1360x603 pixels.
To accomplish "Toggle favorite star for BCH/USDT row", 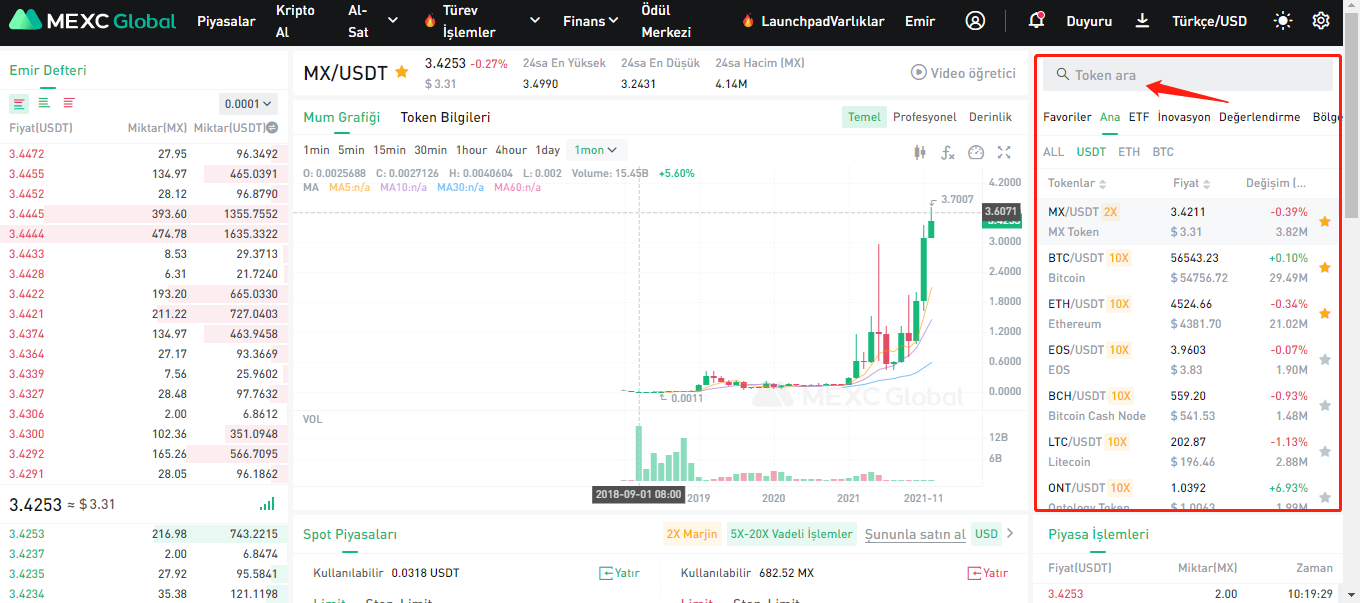I will (x=1325, y=405).
